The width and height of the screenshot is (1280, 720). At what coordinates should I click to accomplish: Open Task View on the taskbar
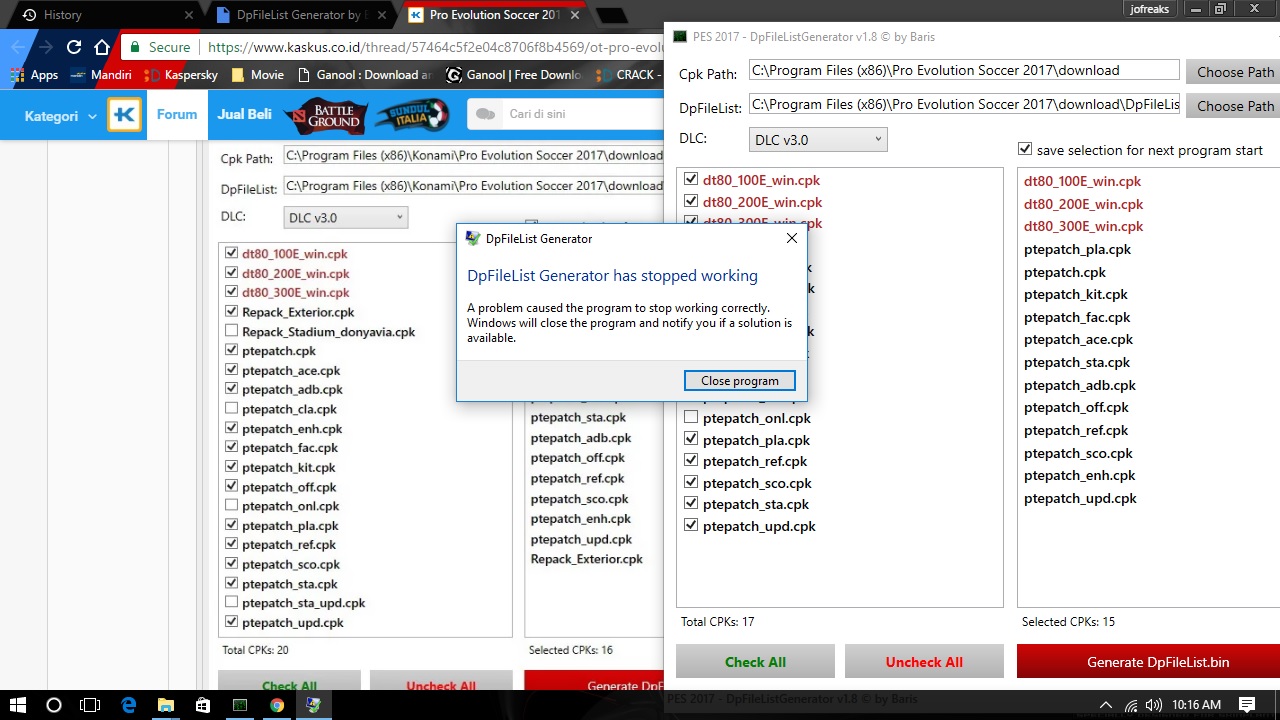point(90,705)
